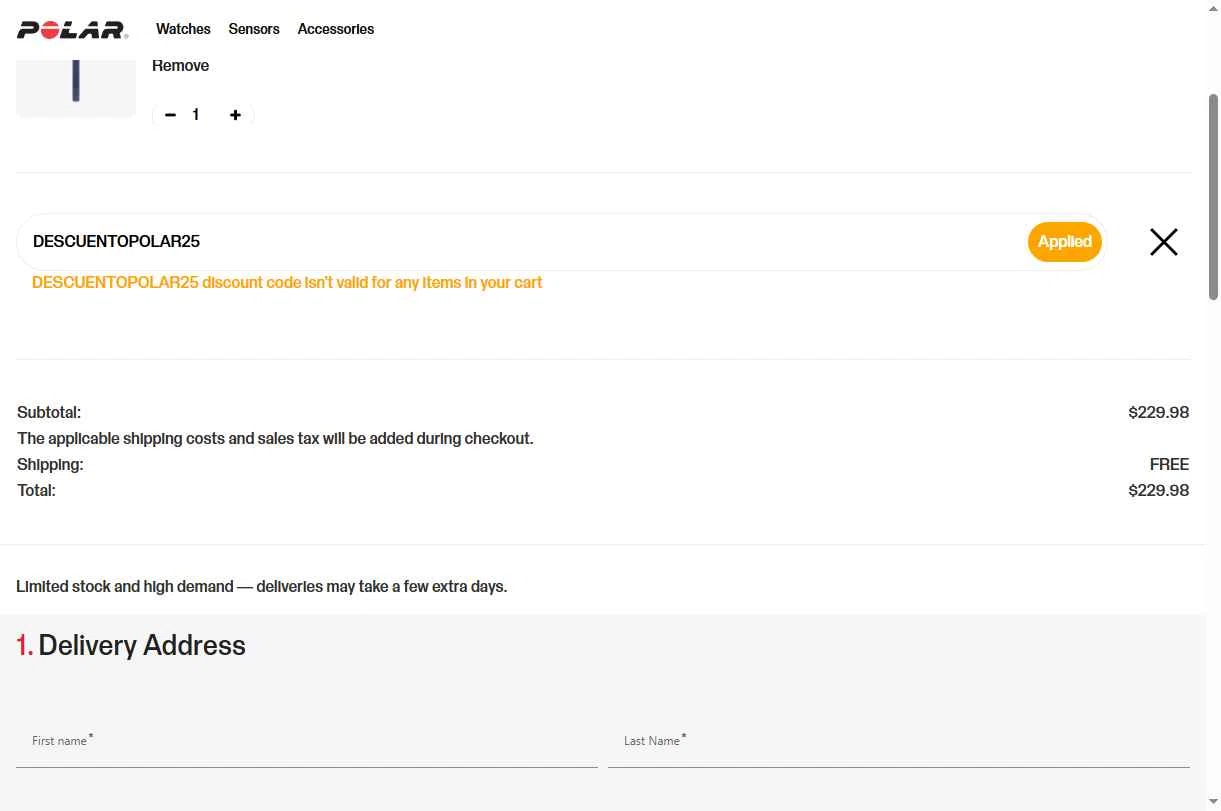Select the Total amount $229.98
The height and width of the screenshot is (811, 1221).
1158,490
